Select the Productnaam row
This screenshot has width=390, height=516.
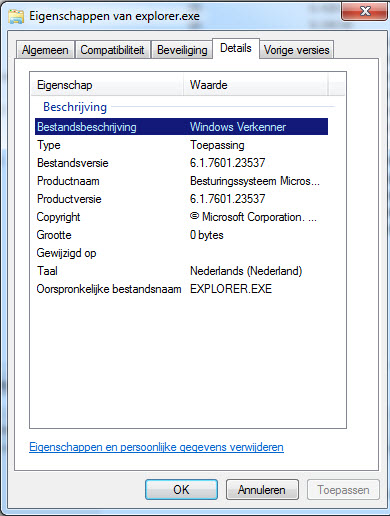tap(181, 181)
